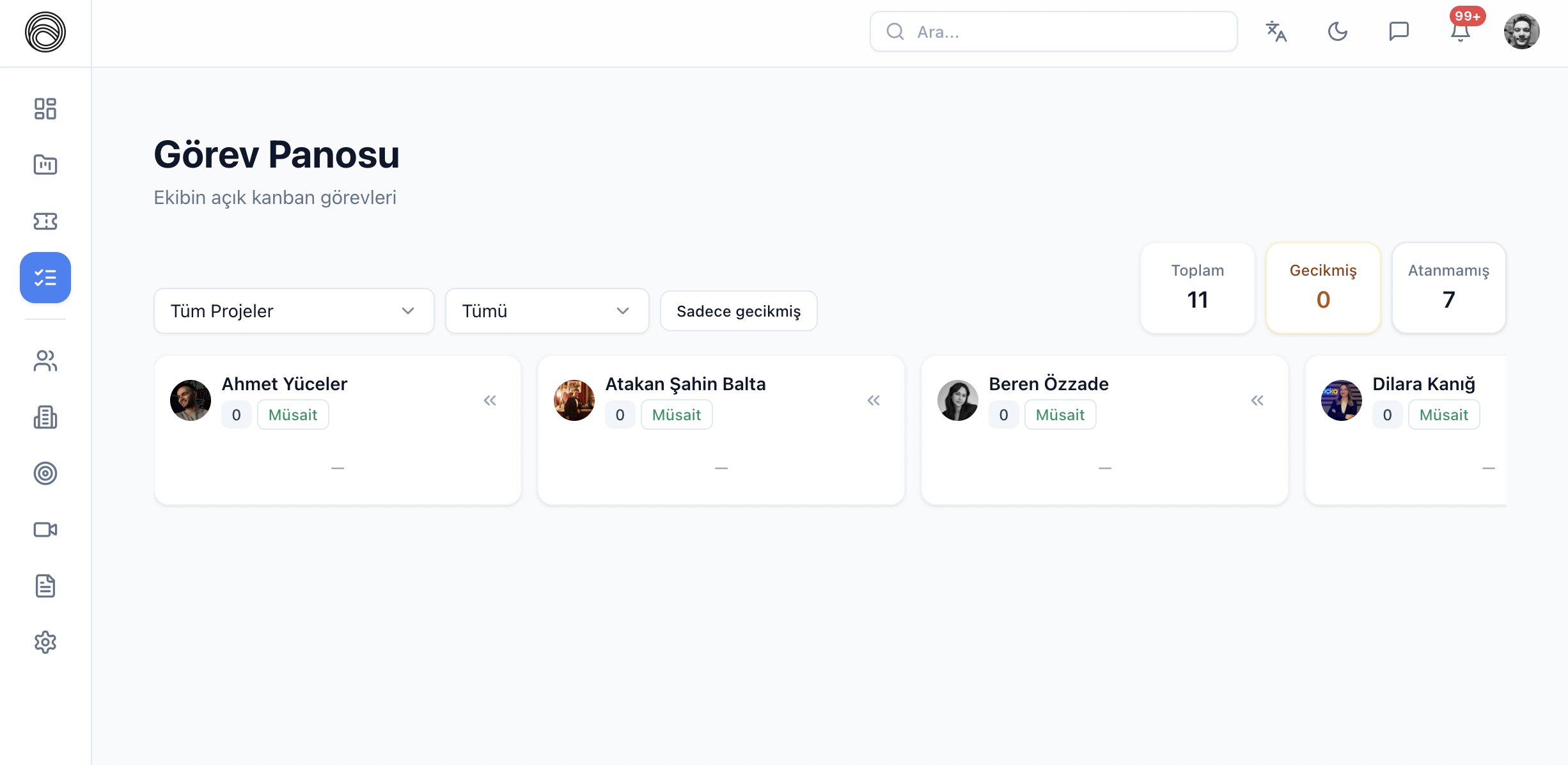
Task: Click the Görev Panosu heading
Action: 277,155
